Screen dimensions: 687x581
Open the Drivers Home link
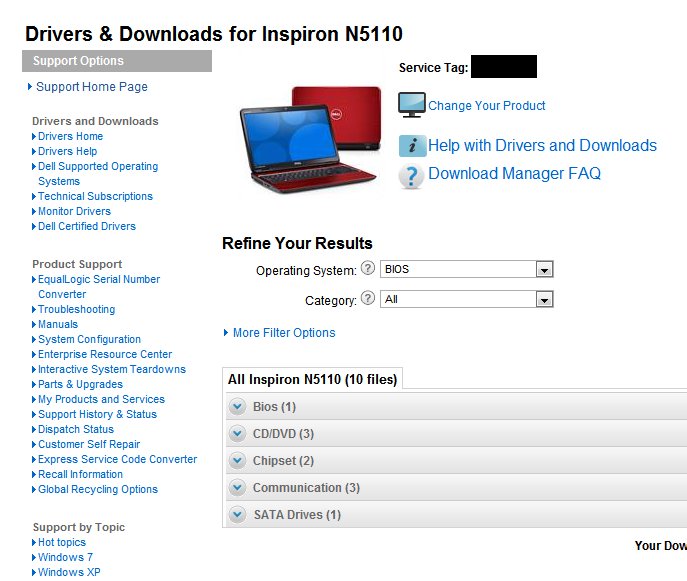pos(71,136)
